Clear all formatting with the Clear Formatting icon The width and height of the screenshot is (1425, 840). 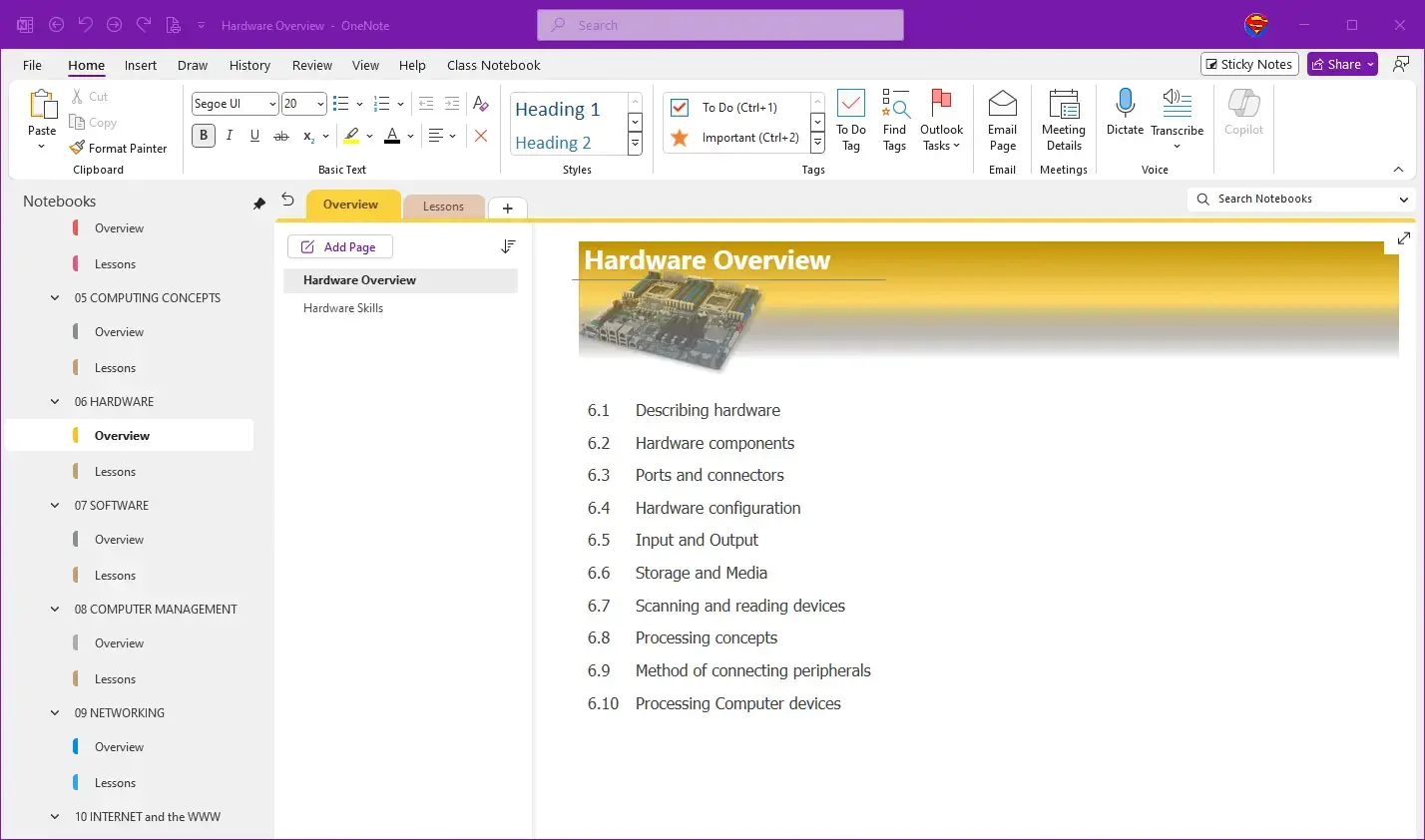coord(481,136)
